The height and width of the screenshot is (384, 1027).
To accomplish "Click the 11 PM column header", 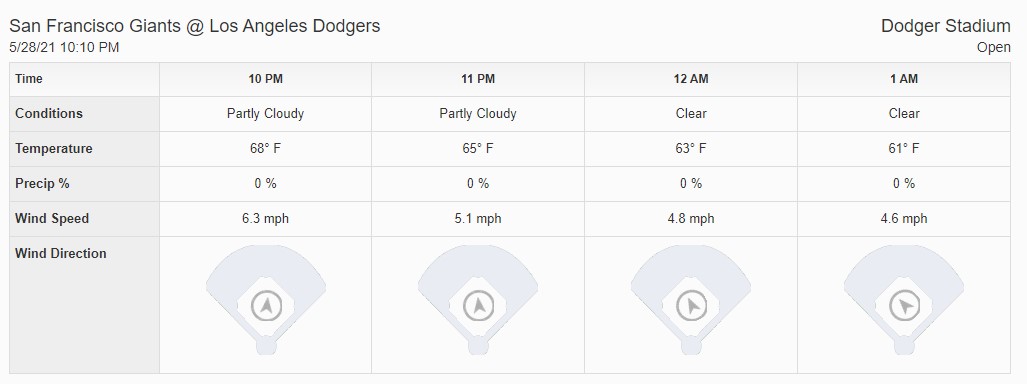I will pyautogui.click(x=478, y=79).
